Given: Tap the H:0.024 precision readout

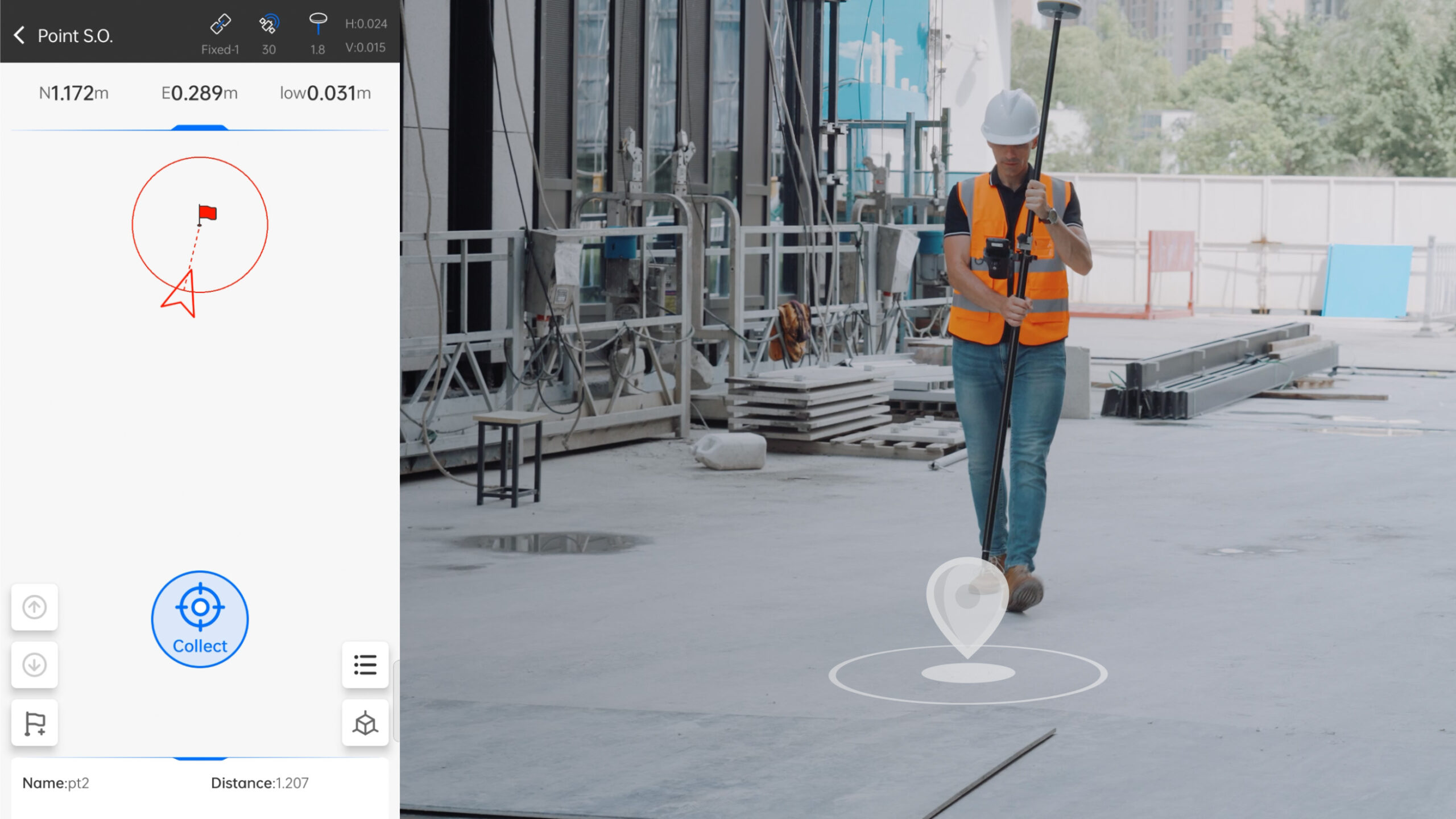Looking at the screenshot, I should (x=366, y=24).
